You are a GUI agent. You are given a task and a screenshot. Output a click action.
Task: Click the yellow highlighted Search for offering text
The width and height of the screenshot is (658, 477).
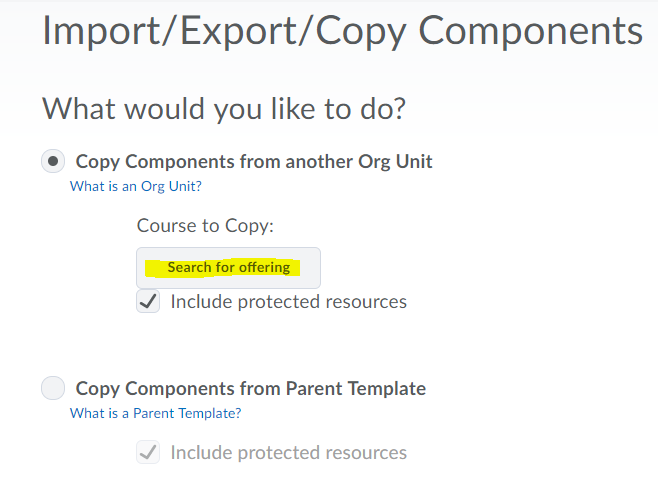(228, 267)
